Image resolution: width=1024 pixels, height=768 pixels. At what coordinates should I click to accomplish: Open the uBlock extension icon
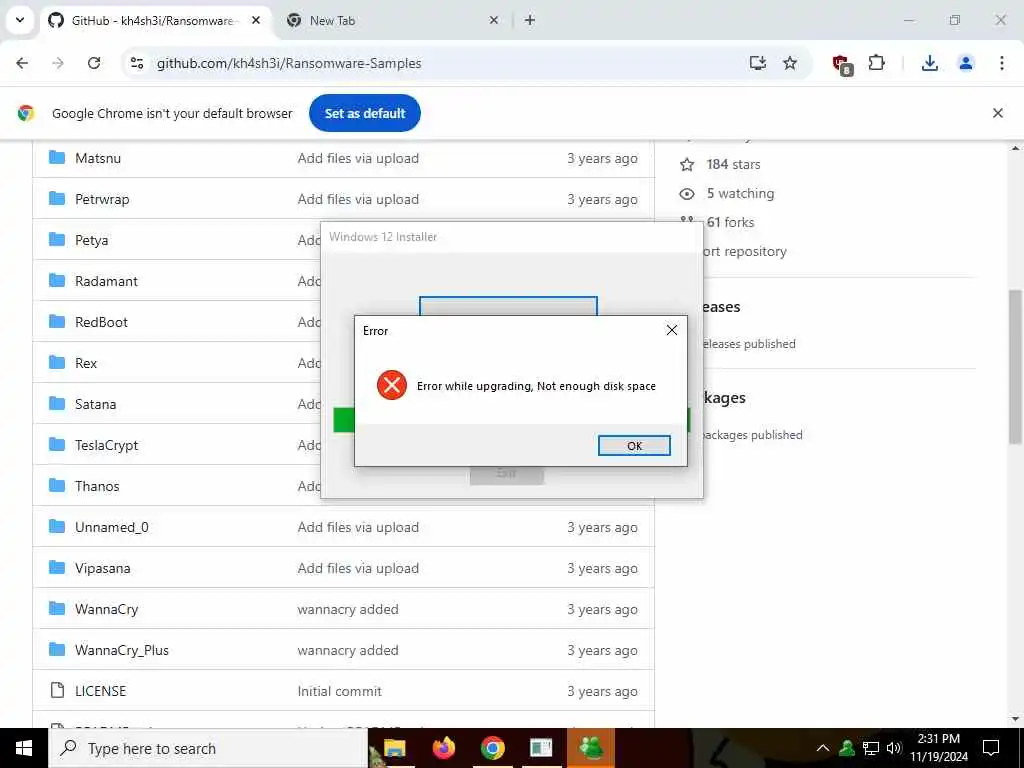(x=841, y=63)
